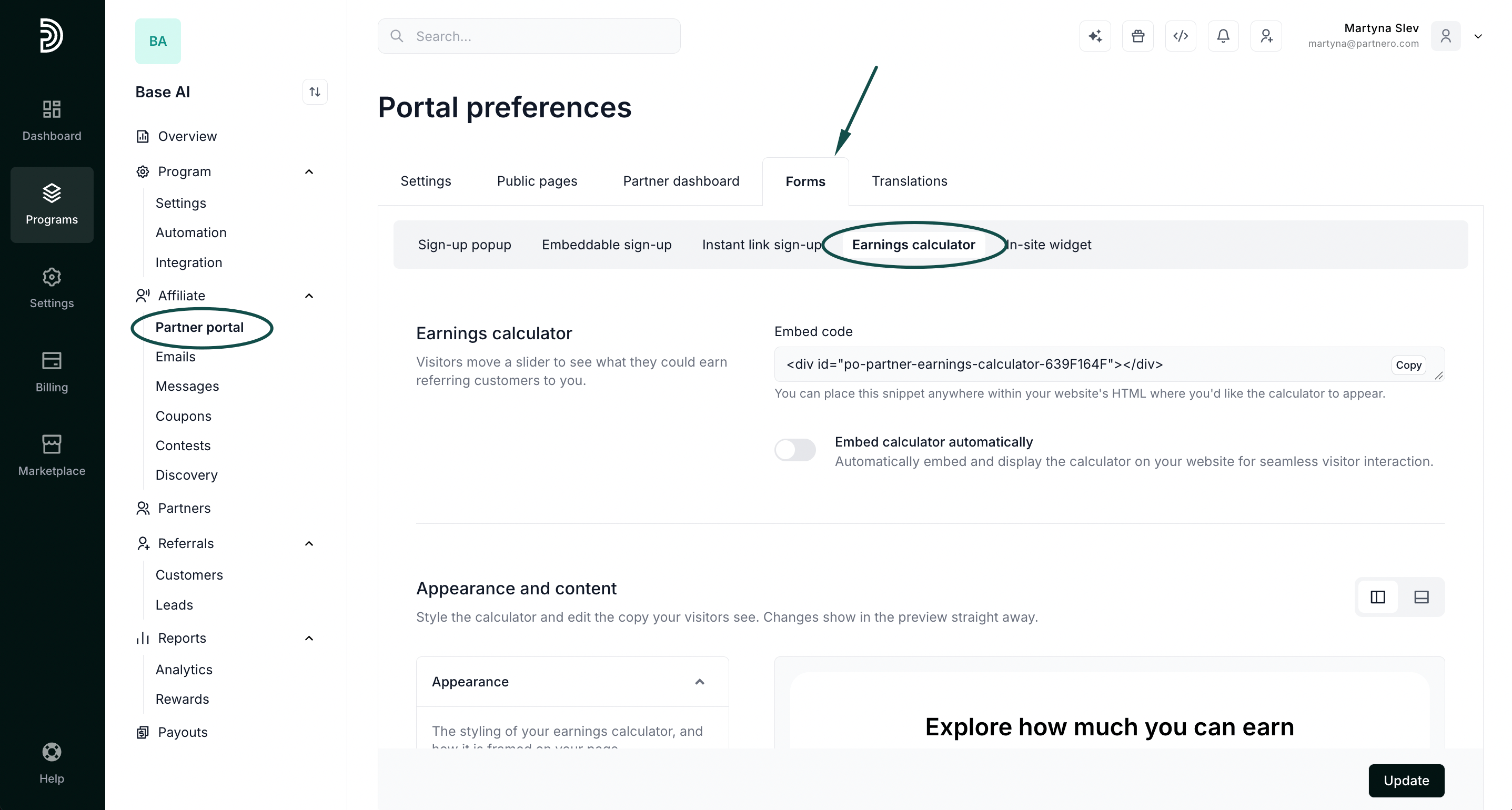Open the Embeddable sign-up sub-tab
Viewport: 1512px width, 810px height.
607,245
